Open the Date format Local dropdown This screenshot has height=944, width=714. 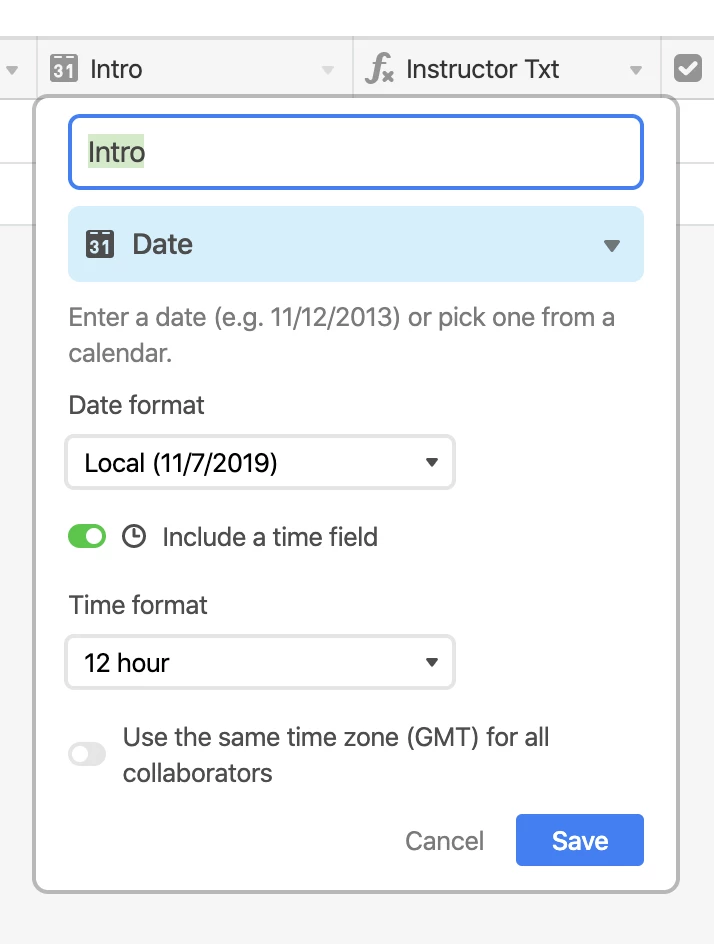tap(260, 462)
